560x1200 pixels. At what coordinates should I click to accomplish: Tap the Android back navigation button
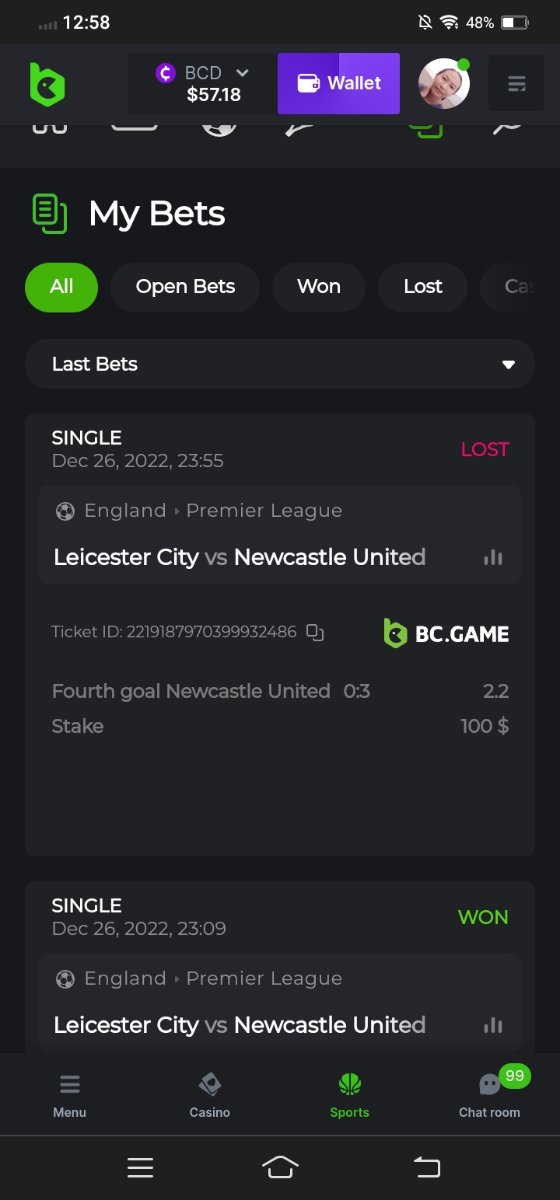click(427, 1167)
